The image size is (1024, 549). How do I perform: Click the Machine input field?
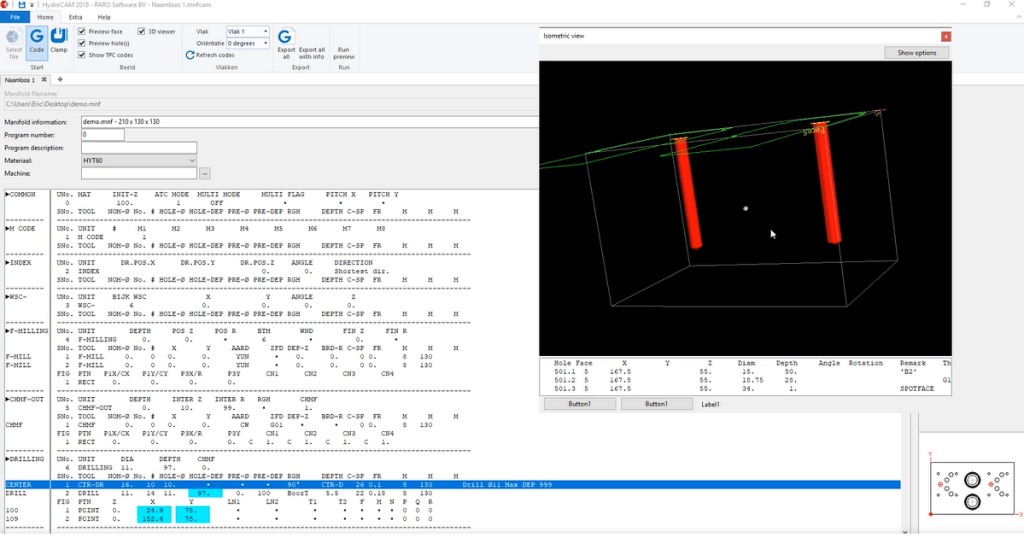tap(138, 174)
